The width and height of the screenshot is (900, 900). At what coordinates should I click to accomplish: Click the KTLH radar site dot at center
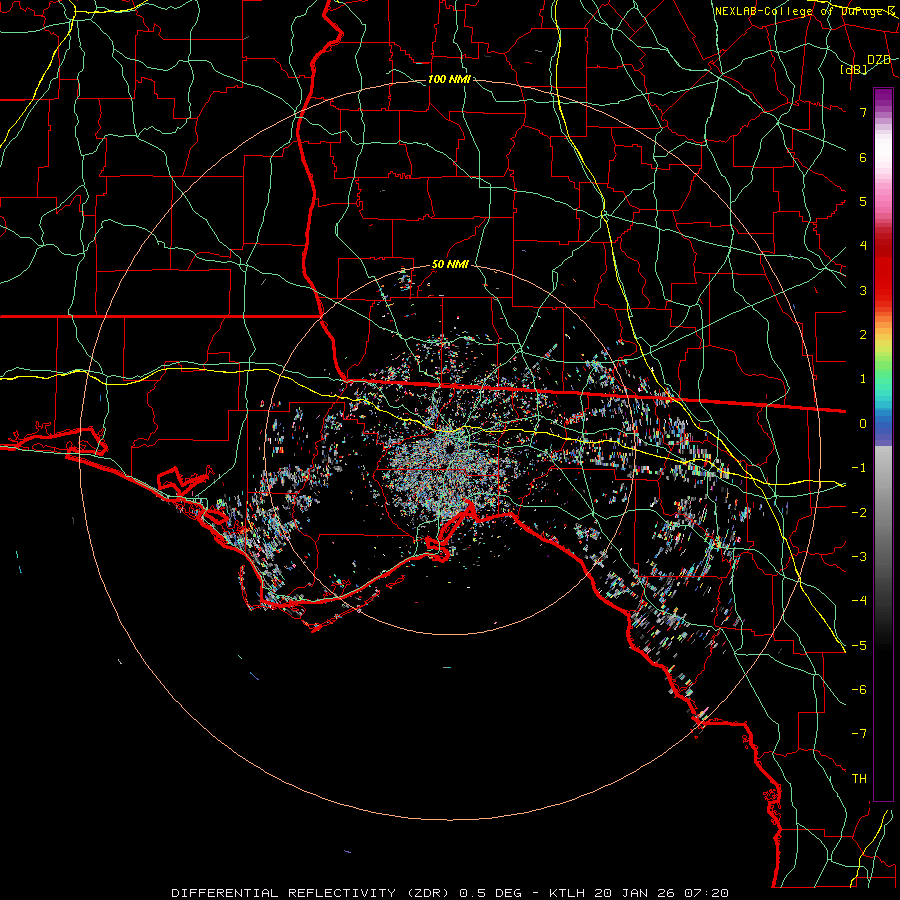tap(449, 448)
